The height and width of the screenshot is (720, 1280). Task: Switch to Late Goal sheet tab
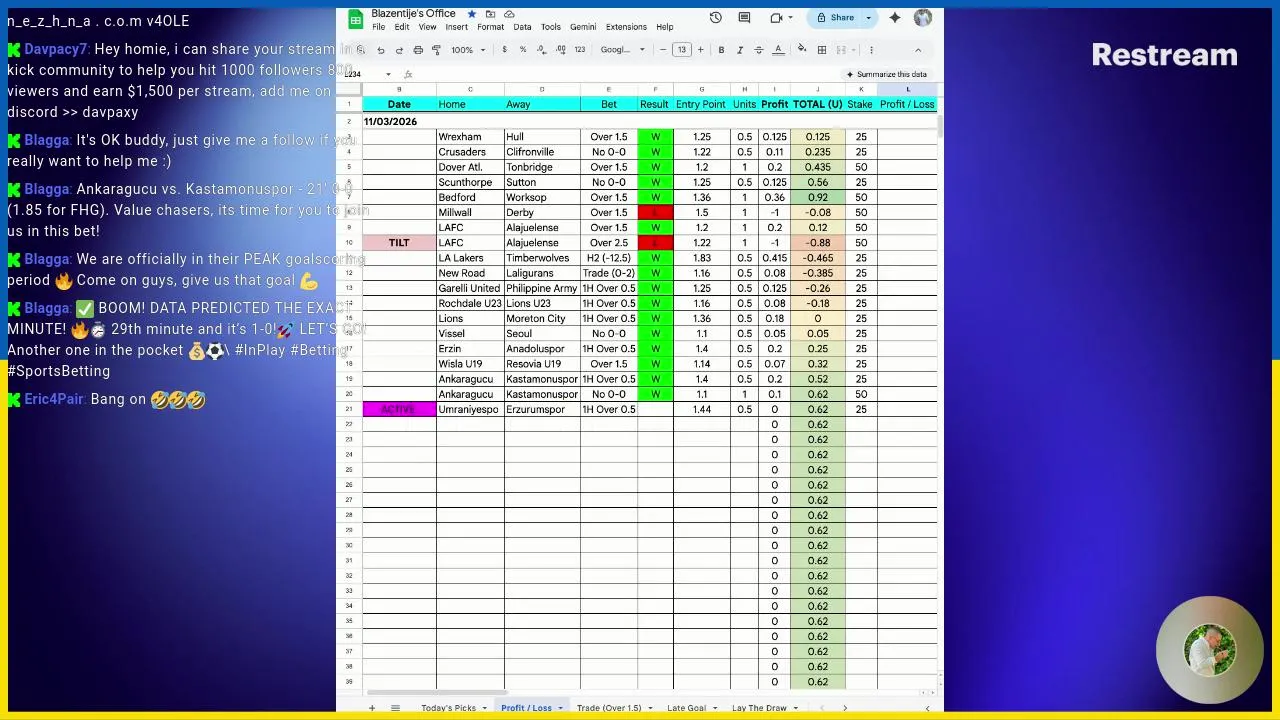(x=686, y=708)
